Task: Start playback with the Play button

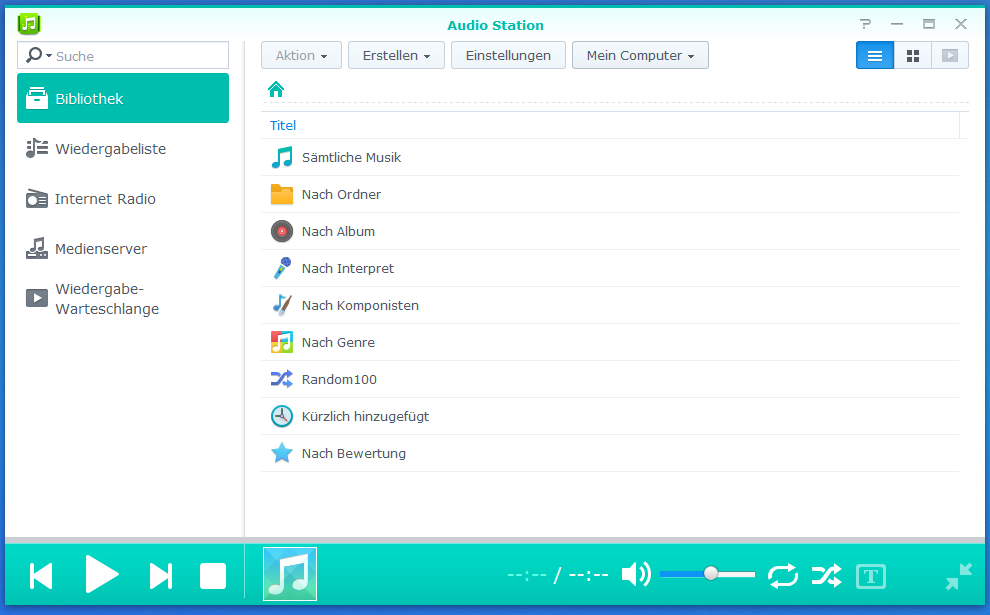Action: coord(103,575)
